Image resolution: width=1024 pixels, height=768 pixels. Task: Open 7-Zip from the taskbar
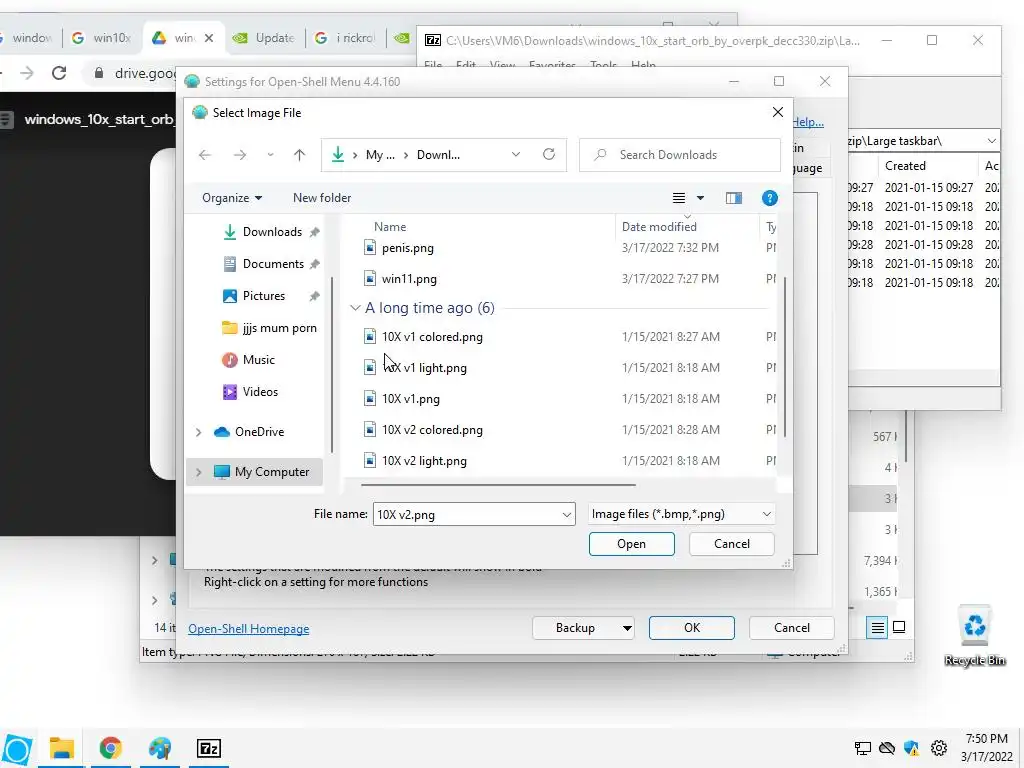209,748
